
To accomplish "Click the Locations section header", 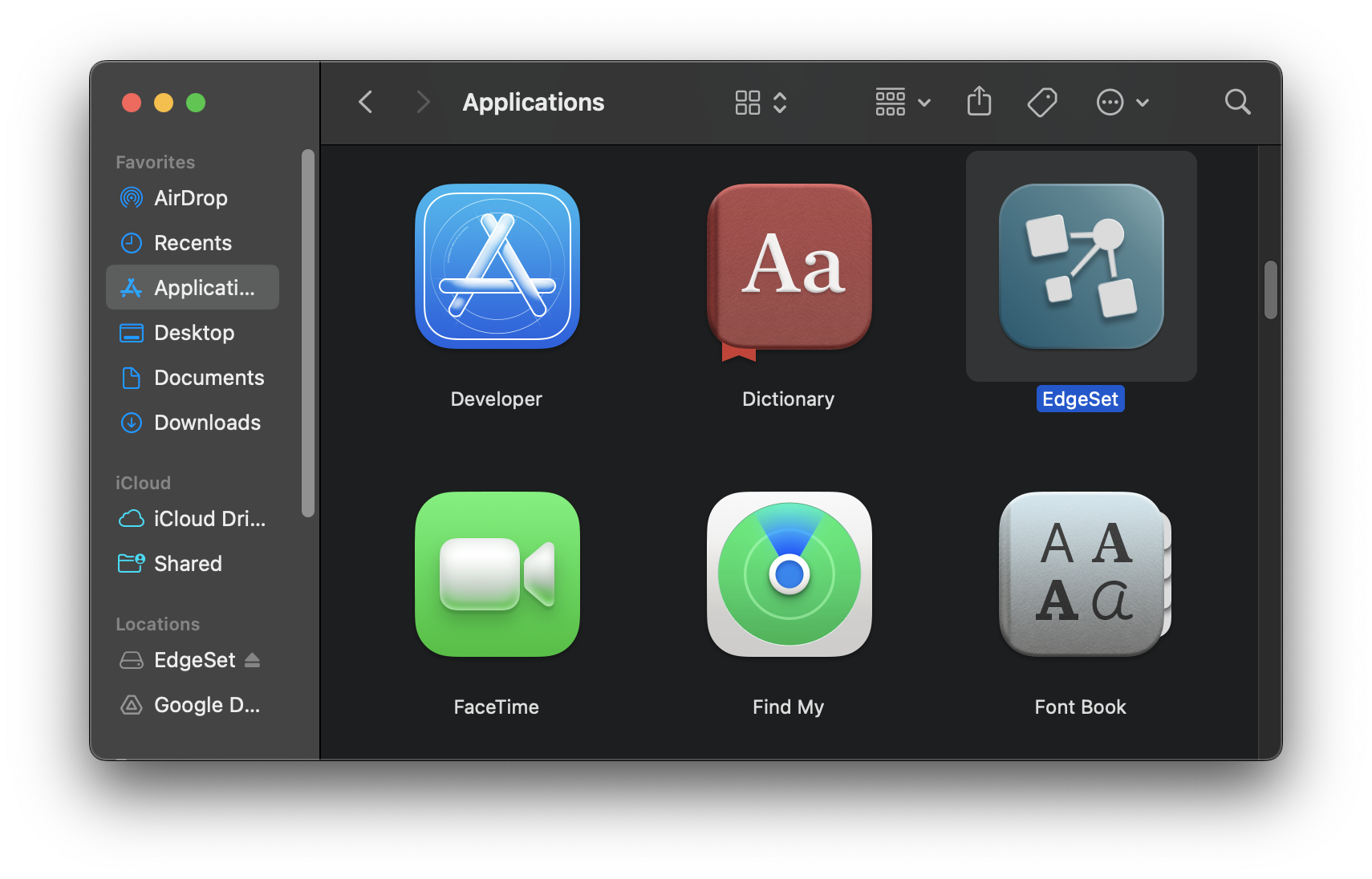I will click(157, 624).
